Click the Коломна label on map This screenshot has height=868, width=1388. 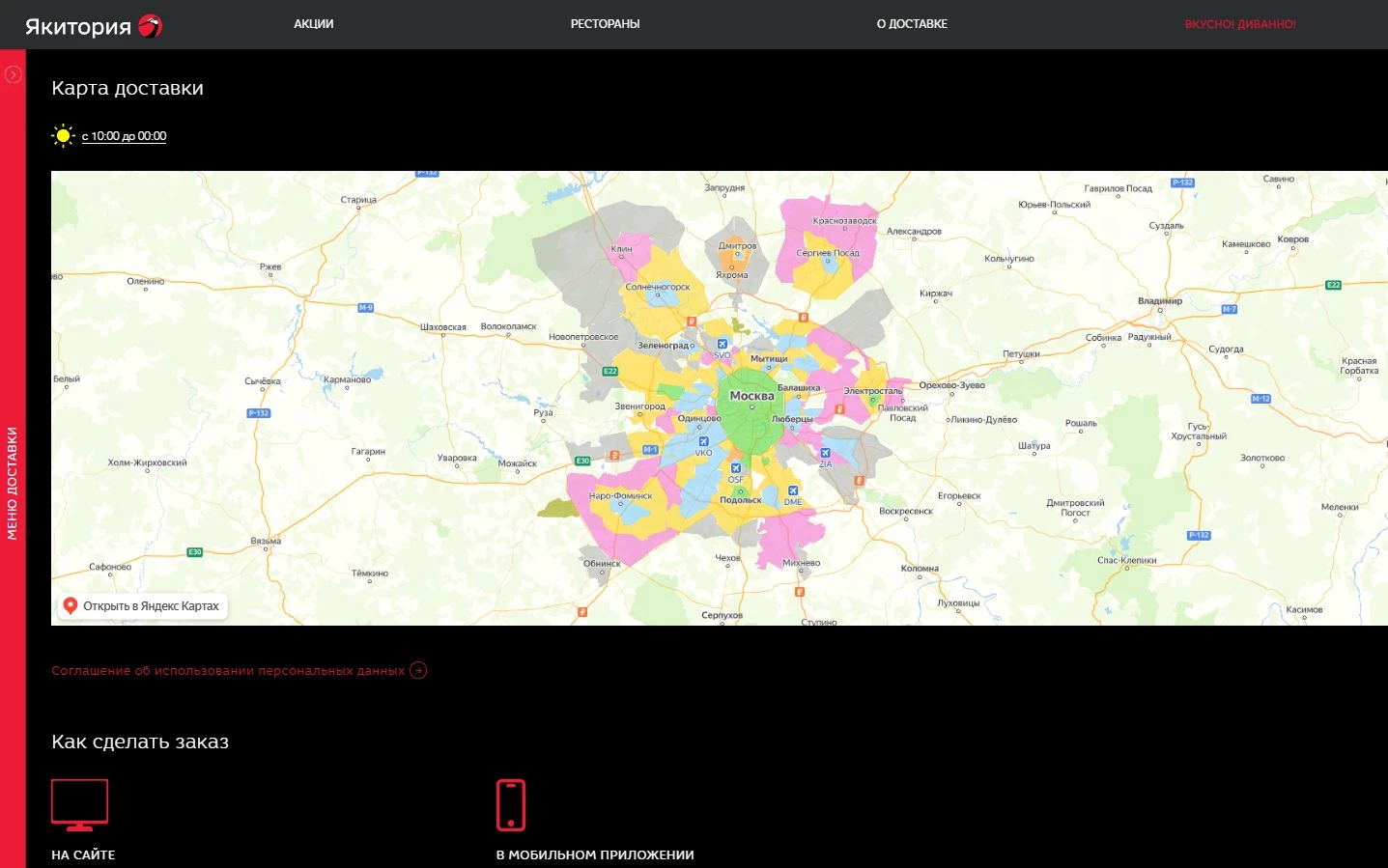[x=920, y=569]
